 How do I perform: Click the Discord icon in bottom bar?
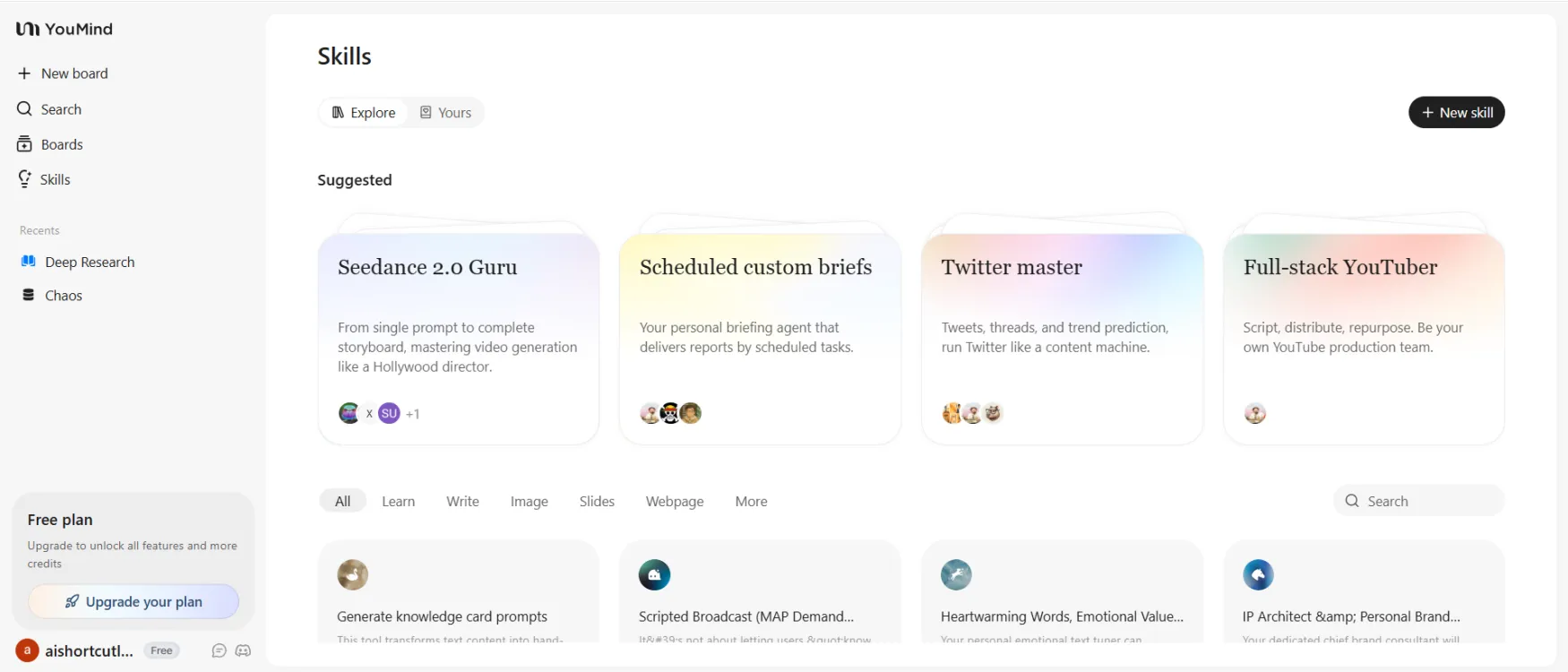tap(243, 650)
